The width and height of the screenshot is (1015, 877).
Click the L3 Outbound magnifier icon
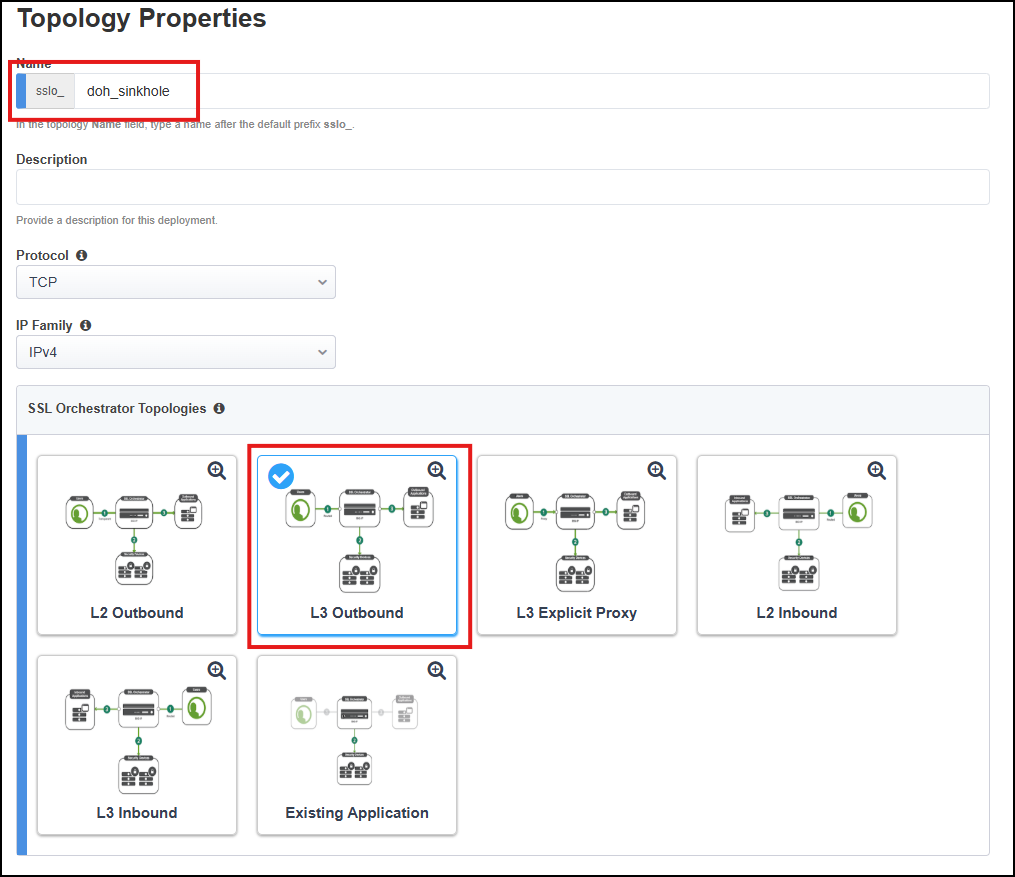click(437, 471)
